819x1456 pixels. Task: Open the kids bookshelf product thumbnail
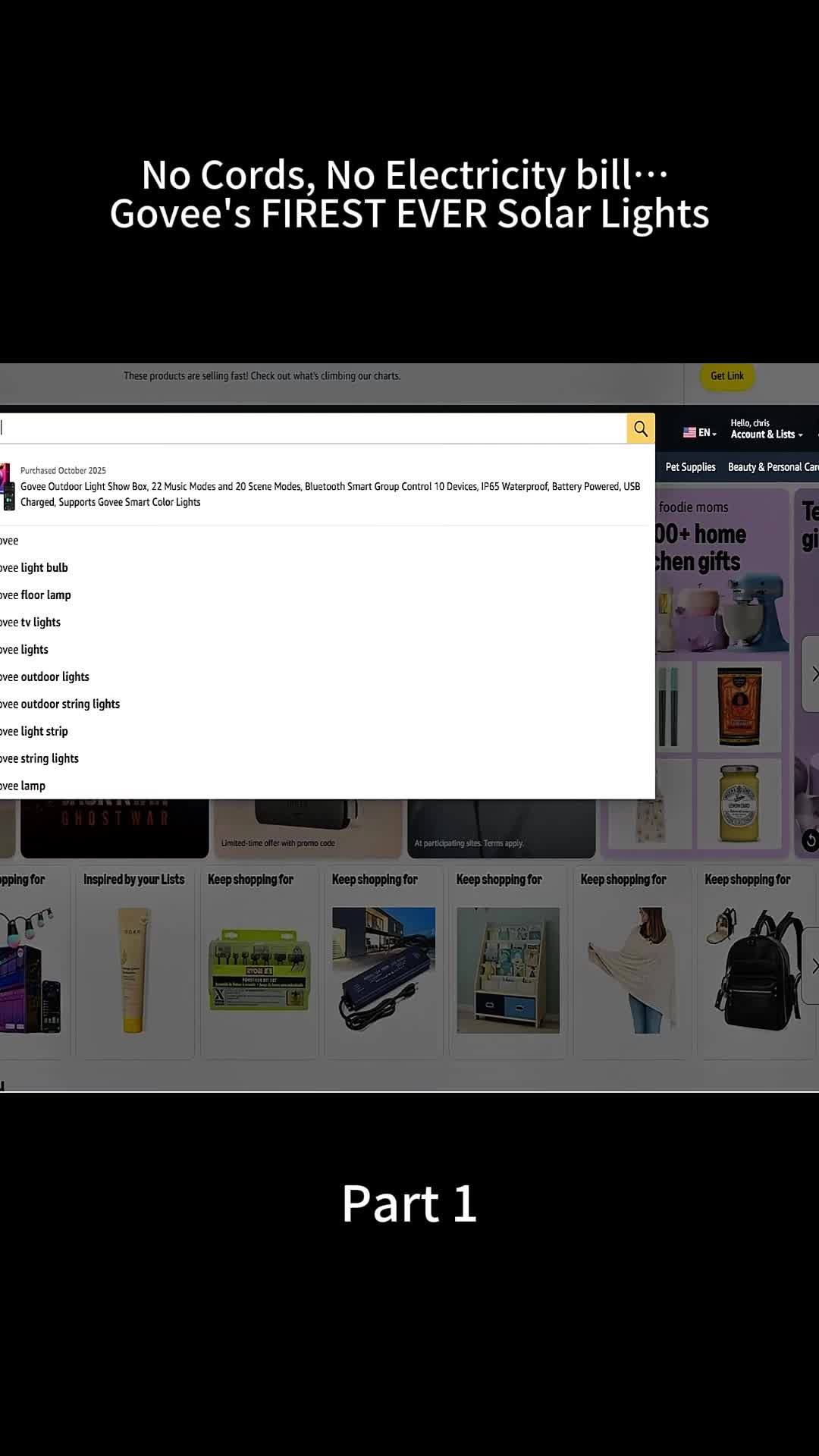508,970
